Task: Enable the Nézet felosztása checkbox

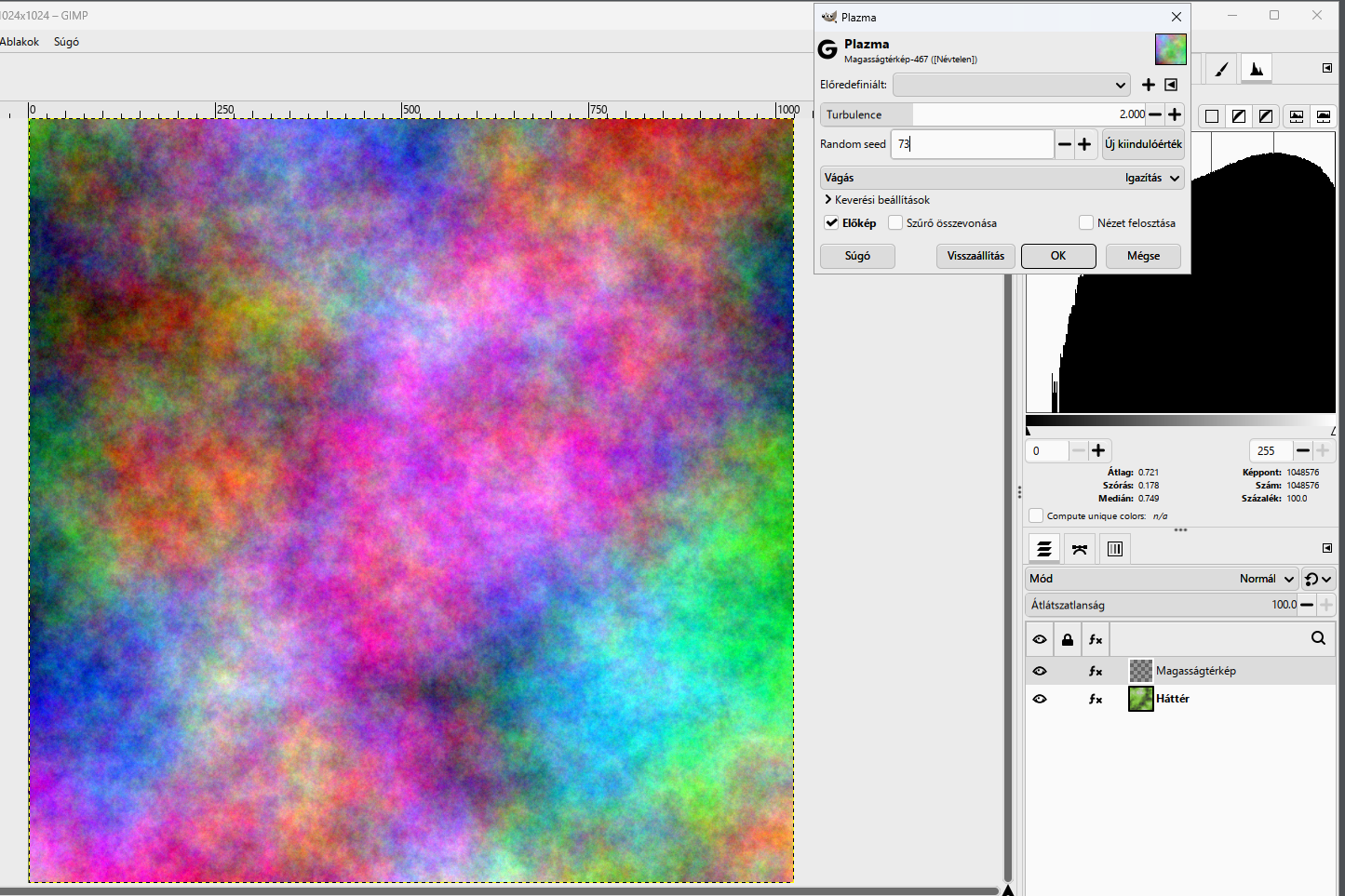Action: coord(1086,222)
